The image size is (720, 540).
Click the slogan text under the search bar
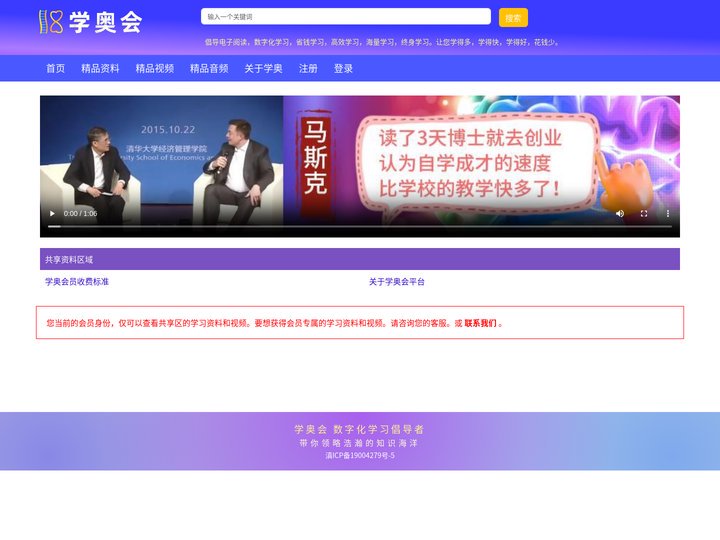[382, 42]
